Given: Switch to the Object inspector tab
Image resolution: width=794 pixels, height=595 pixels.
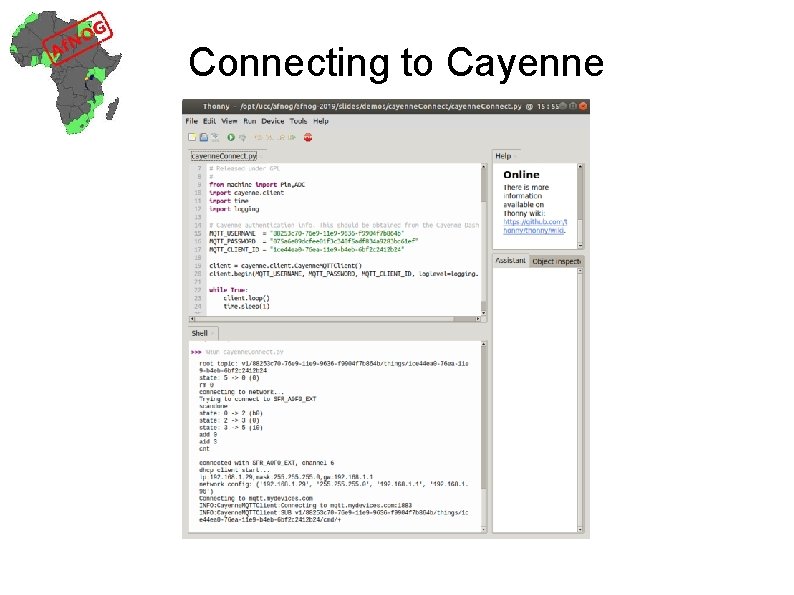Looking at the screenshot, I should click(x=556, y=261).
